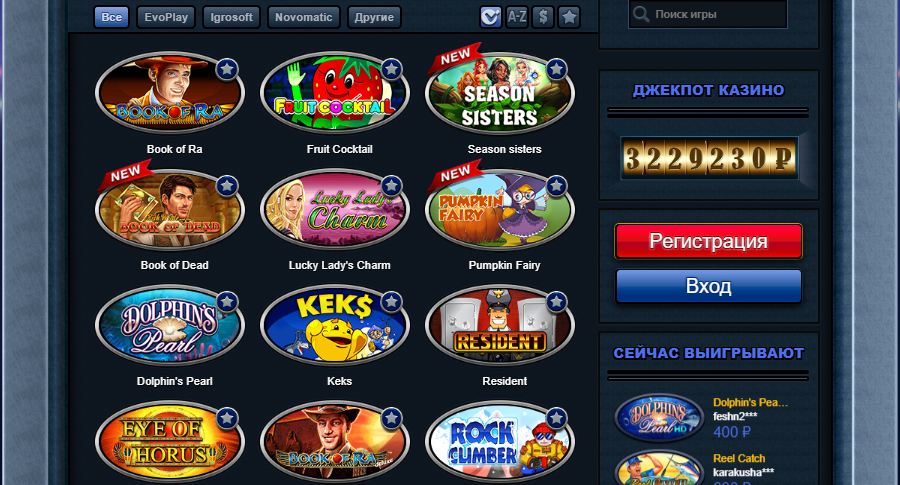
Task: Toggle favorite star on Season Sisters
Action: 556,69
